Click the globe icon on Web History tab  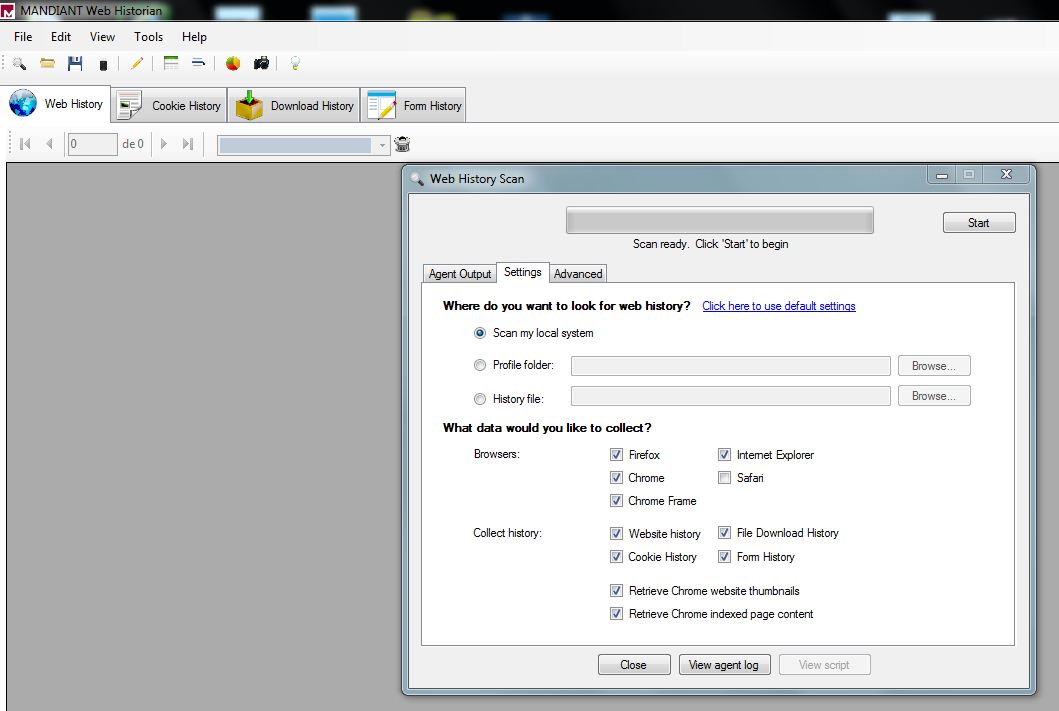pyautogui.click(x=23, y=103)
